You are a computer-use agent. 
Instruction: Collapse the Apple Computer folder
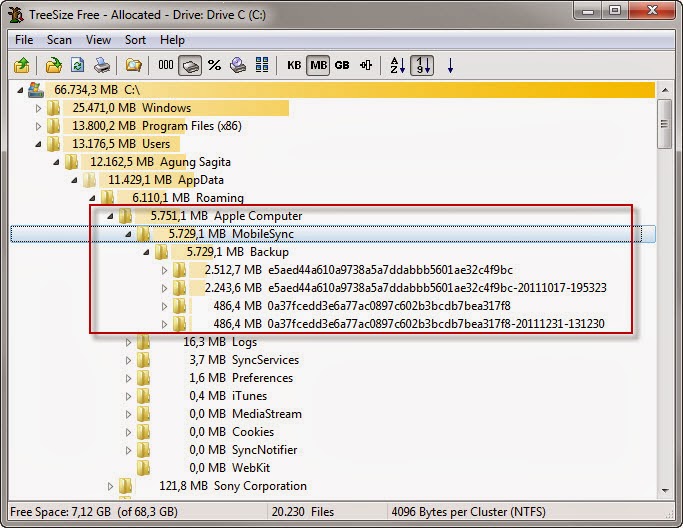[x=110, y=216]
